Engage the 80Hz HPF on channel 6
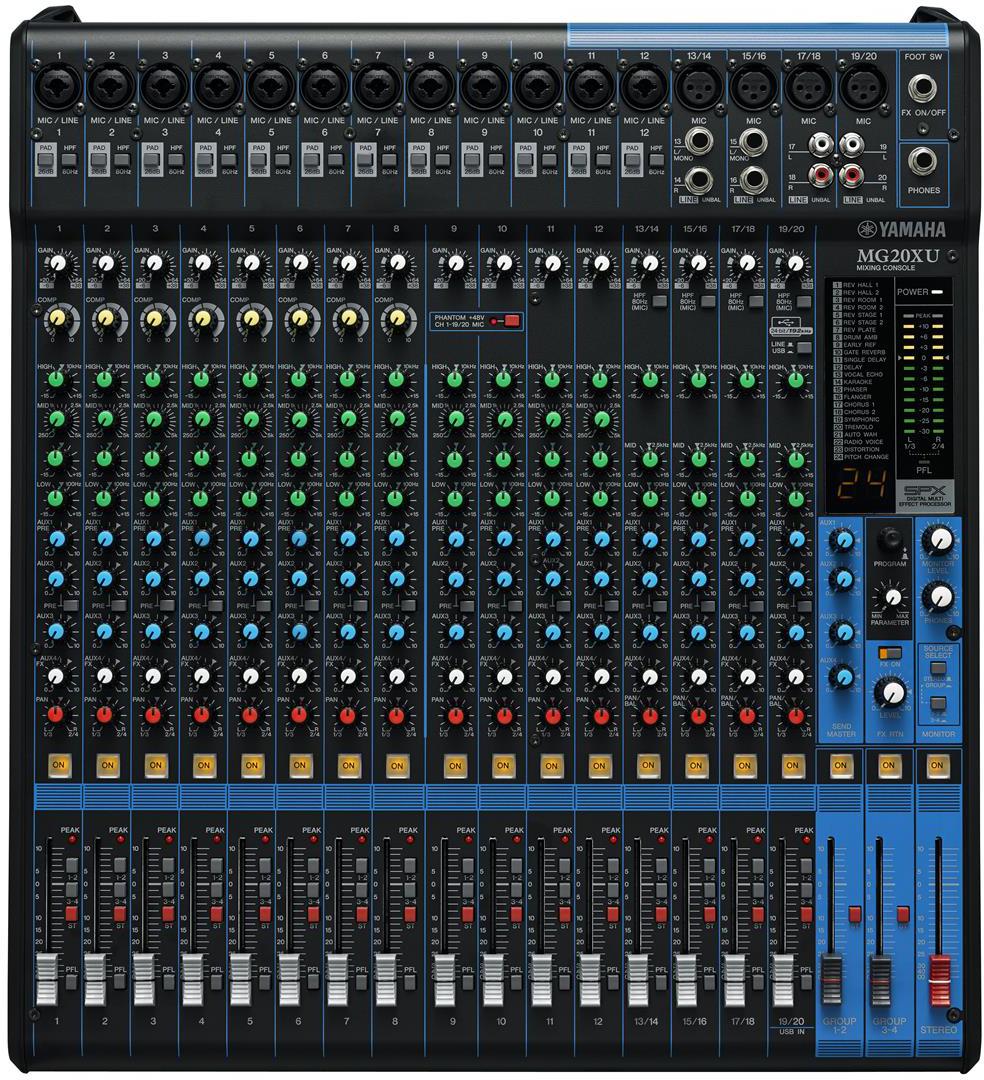Image resolution: width=984 pixels, height=1080 pixels. tap(336, 160)
